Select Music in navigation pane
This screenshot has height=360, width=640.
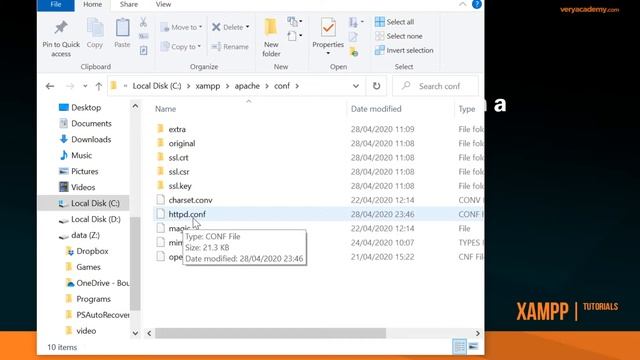pos(81,155)
